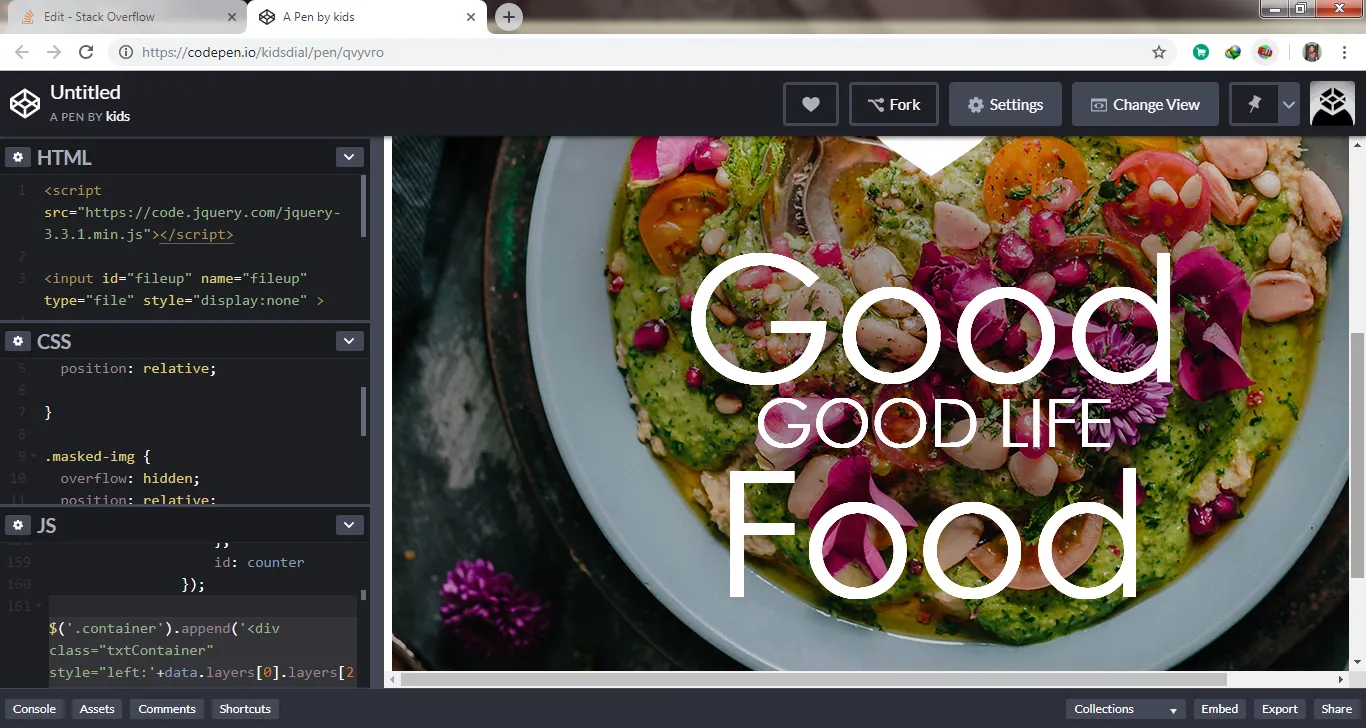The height and width of the screenshot is (728, 1366).
Task: Open pen Settings
Action: pyautogui.click(x=1005, y=104)
